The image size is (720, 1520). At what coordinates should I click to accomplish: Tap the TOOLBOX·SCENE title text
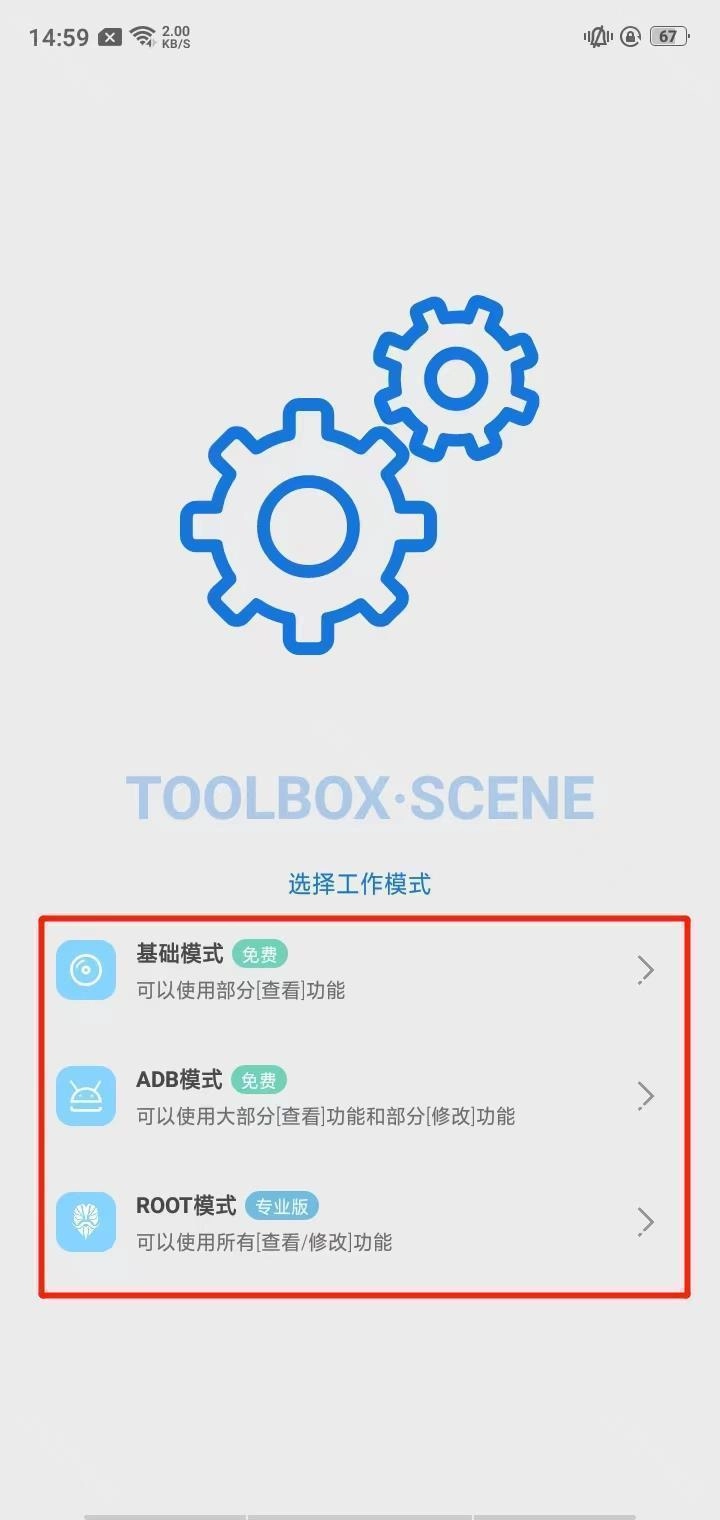[x=360, y=797]
